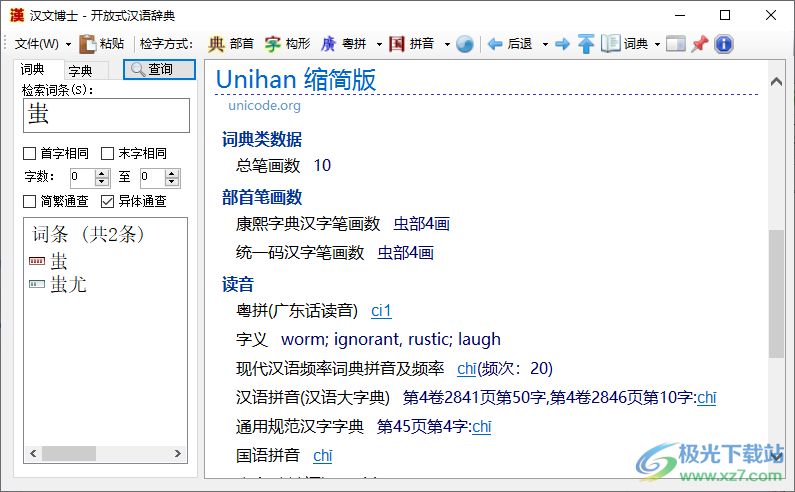Image resolution: width=795 pixels, height=492 pixels.
Task: Click the 词典类数据 section heading
Action: tap(262, 139)
